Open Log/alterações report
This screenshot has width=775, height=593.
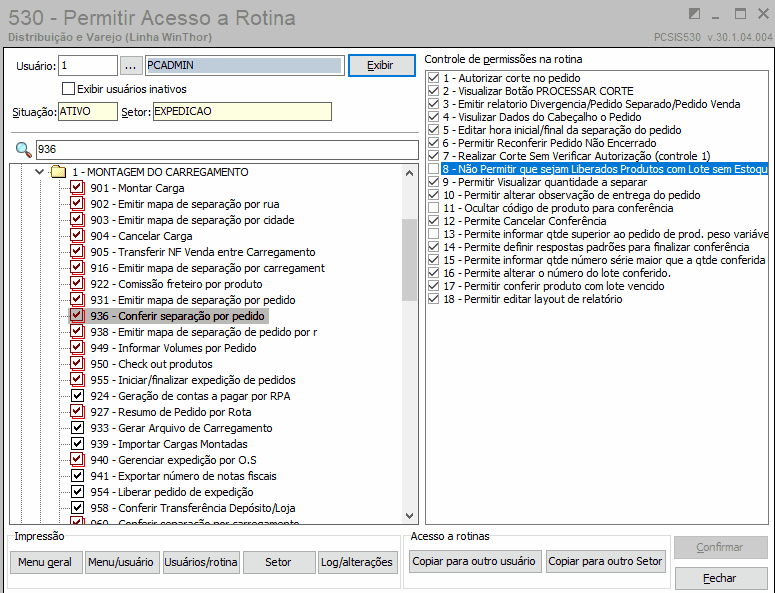(358, 562)
